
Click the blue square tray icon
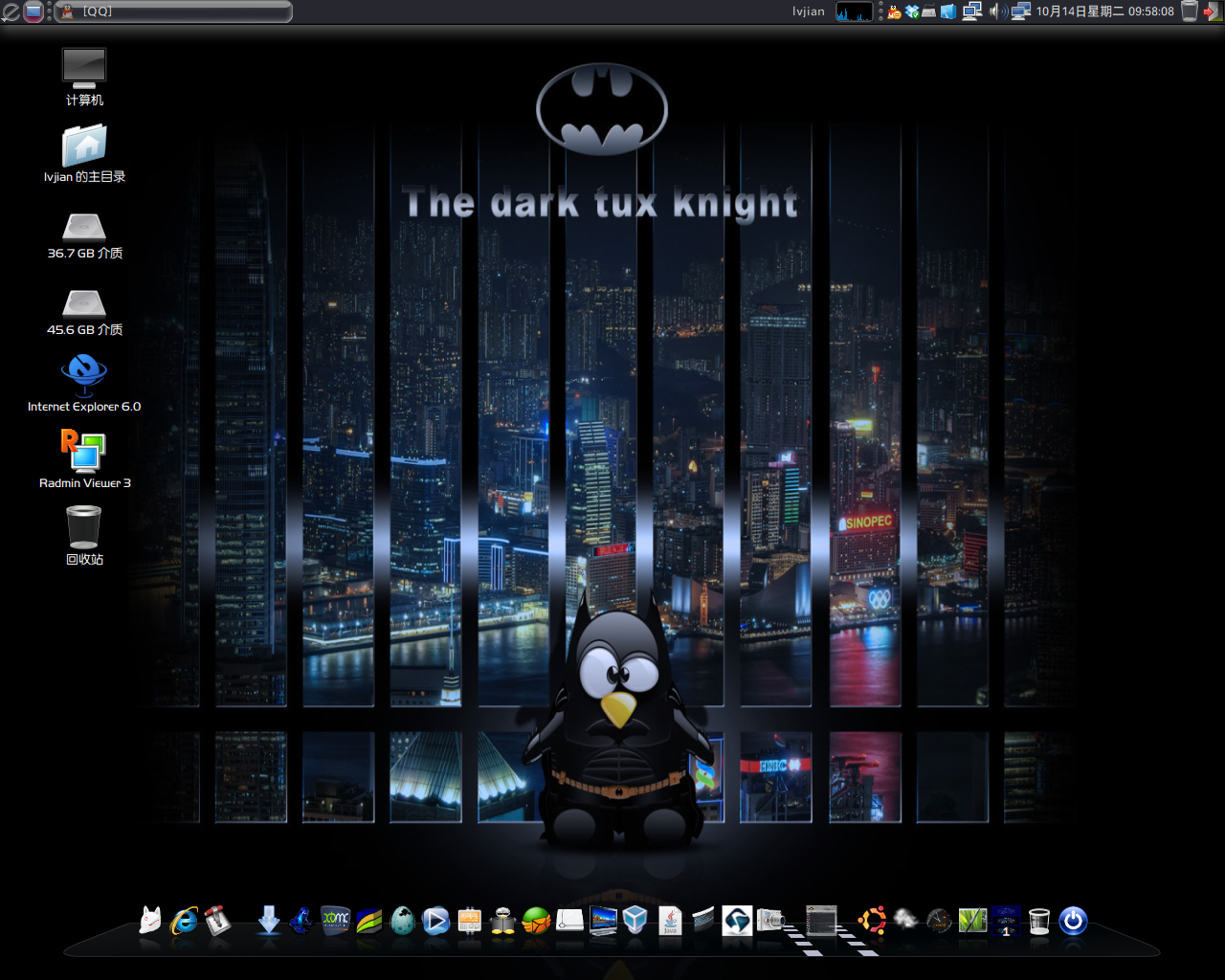coord(948,11)
